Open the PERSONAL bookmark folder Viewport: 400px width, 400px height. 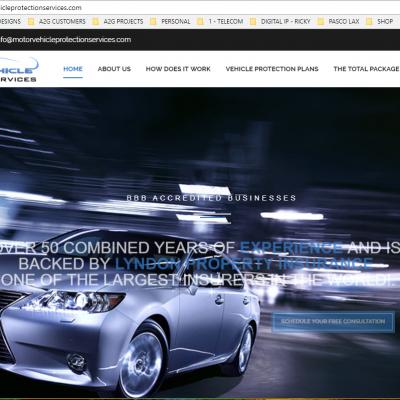coord(176,22)
